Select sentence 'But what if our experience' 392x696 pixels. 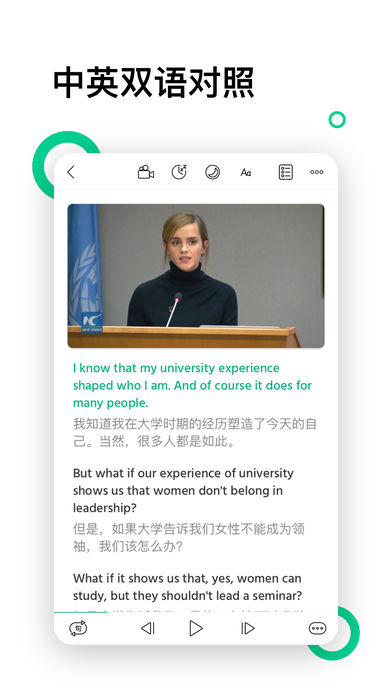click(183, 490)
